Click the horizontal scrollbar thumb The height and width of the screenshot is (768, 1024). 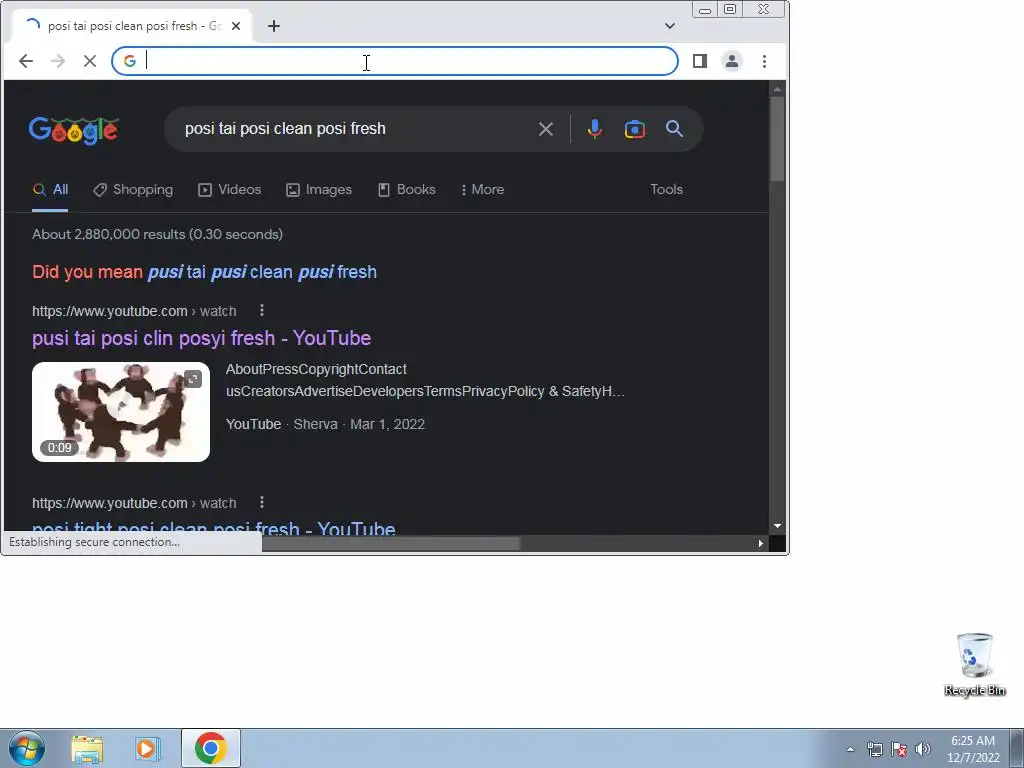click(391, 543)
